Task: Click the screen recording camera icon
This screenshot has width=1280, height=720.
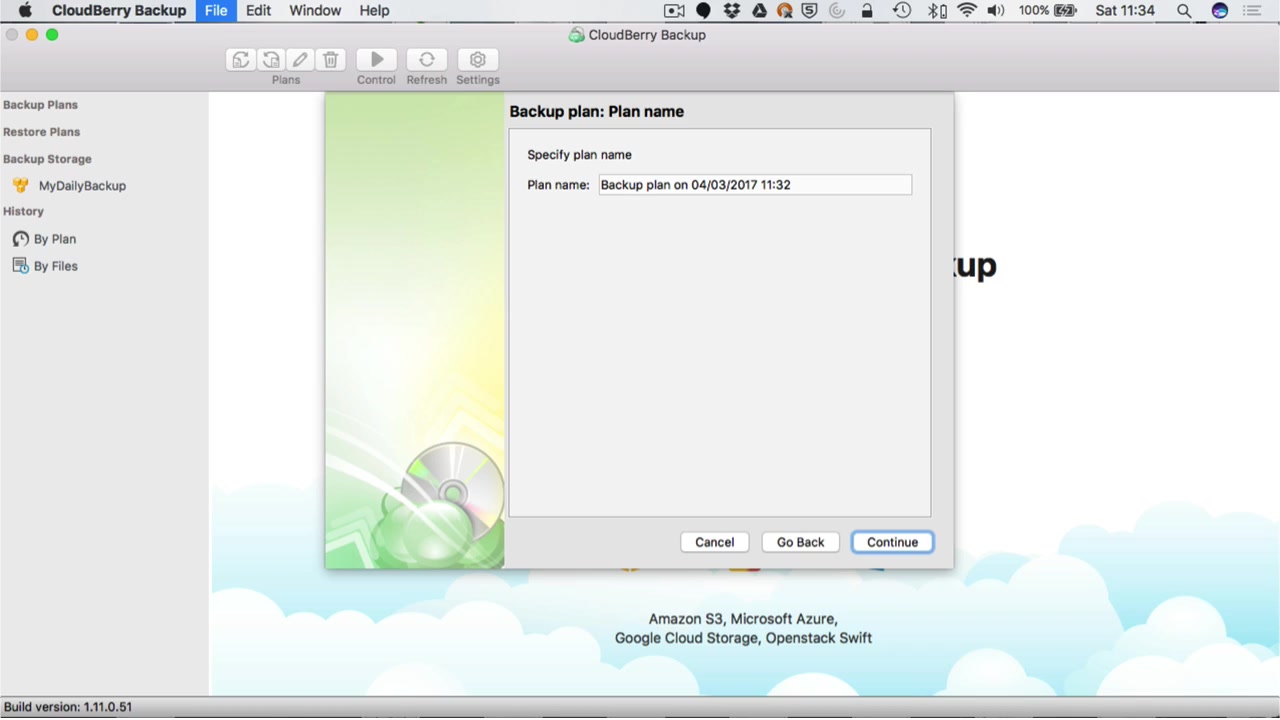Action: pos(674,11)
